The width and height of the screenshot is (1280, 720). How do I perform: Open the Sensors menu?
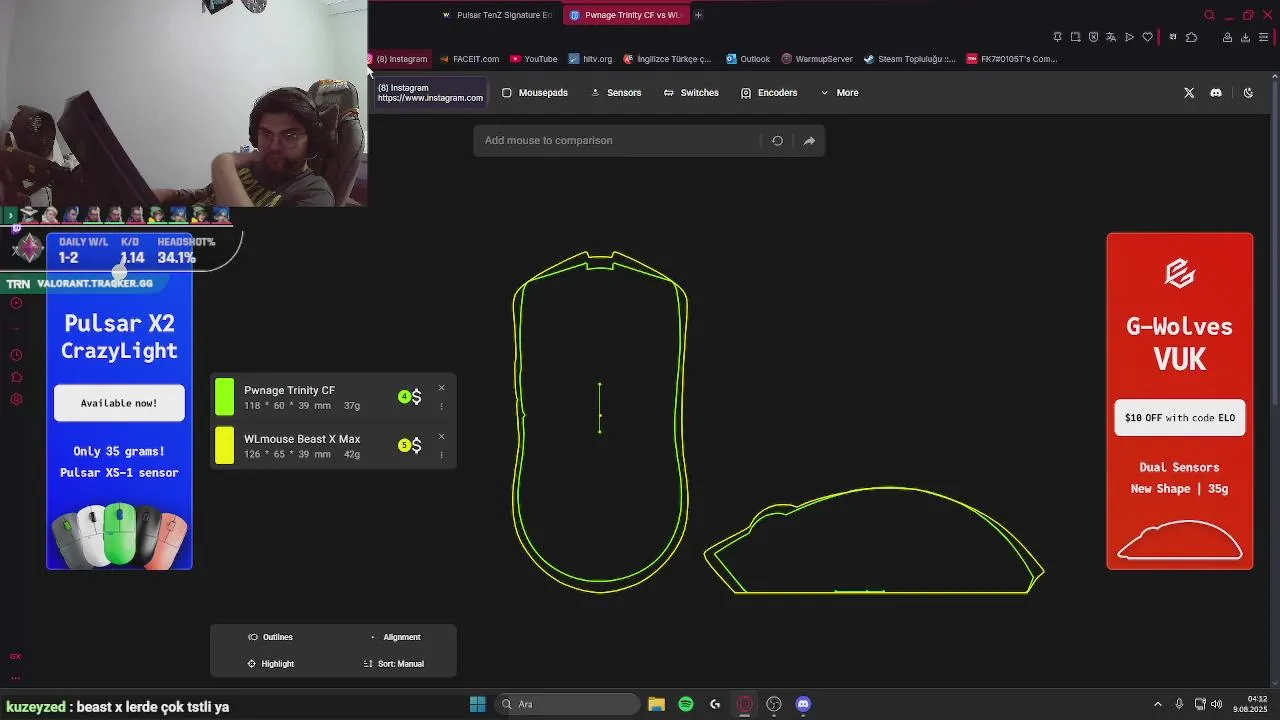(616, 93)
